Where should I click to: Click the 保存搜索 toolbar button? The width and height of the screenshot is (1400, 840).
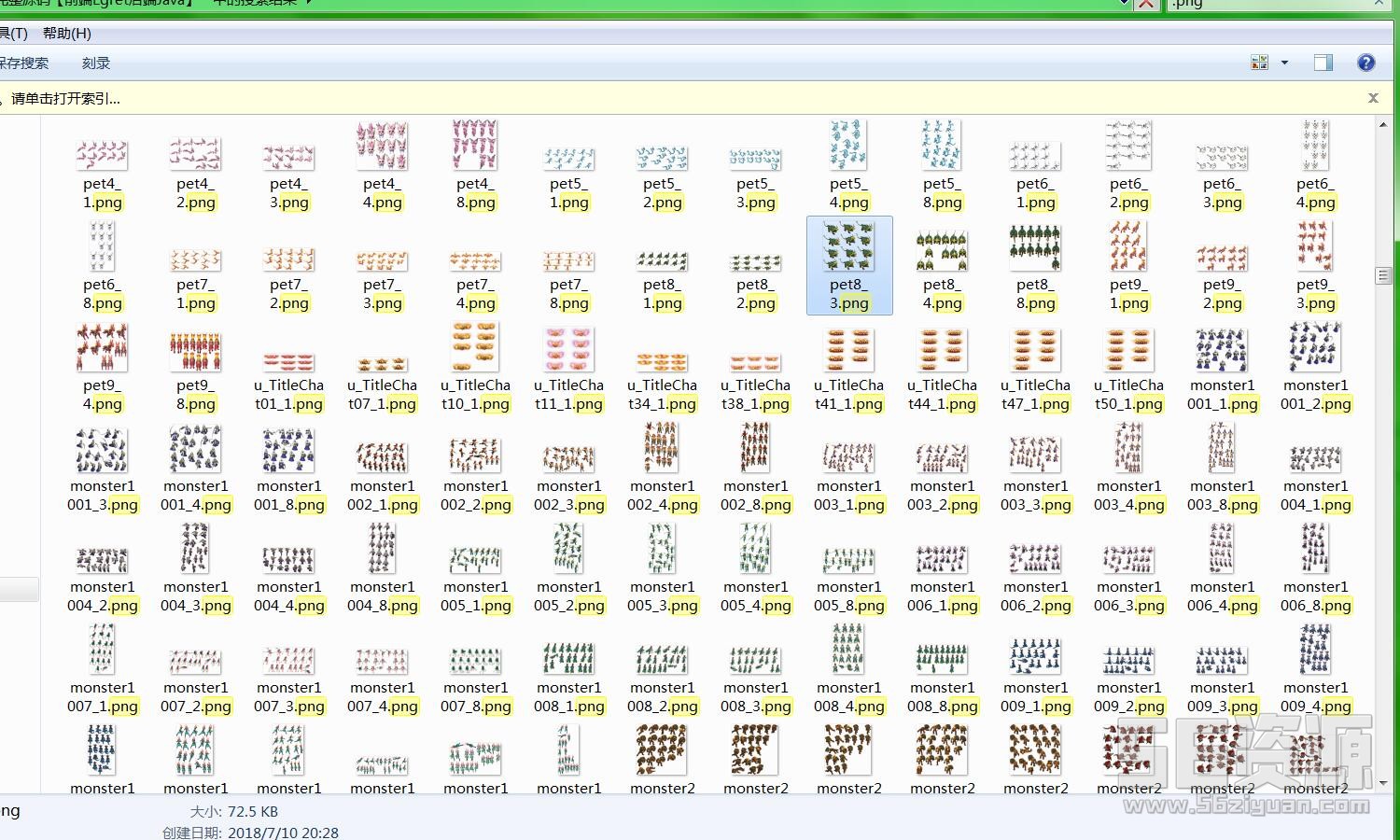(24, 63)
